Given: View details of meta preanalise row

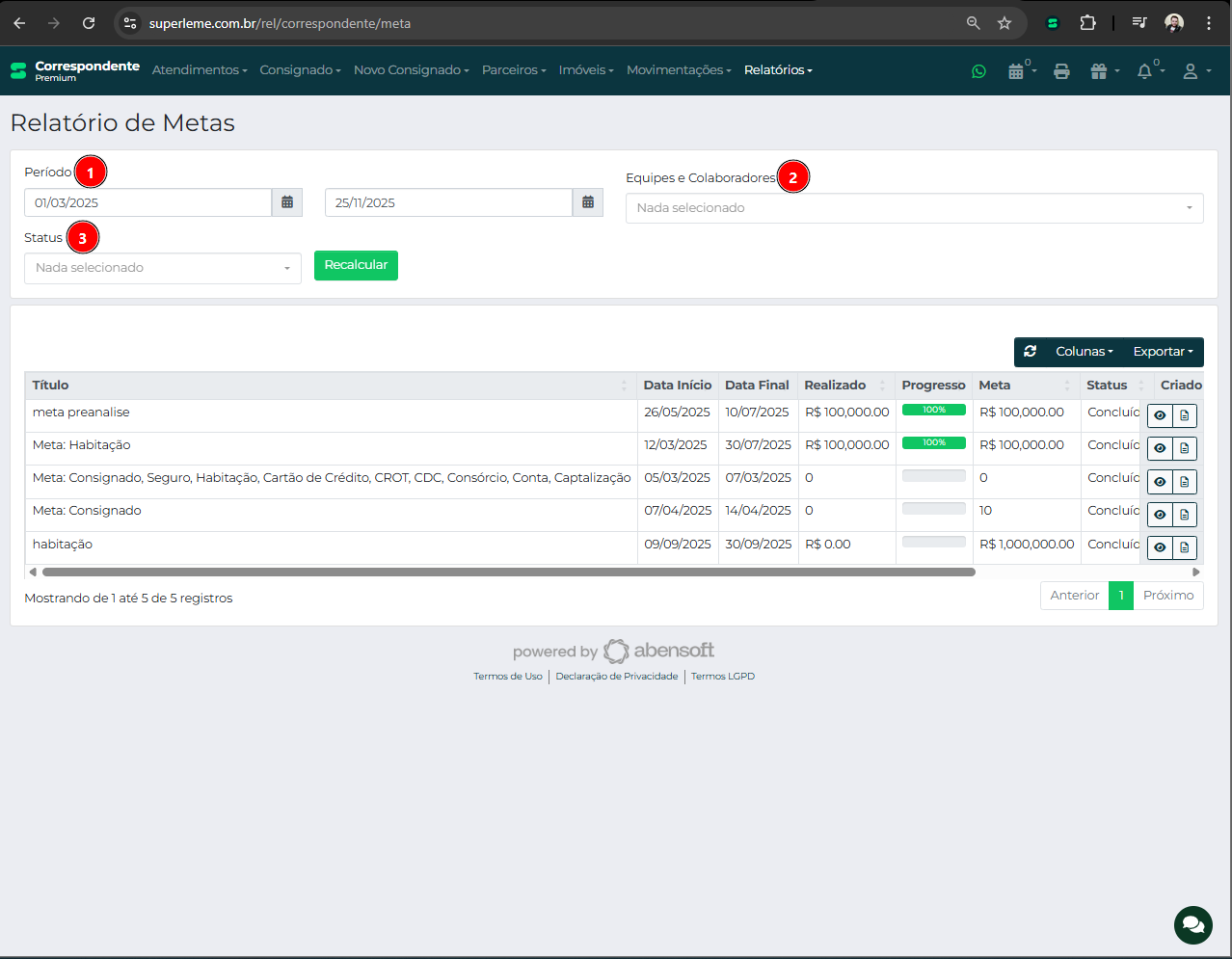Looking at the screenshot, I should 1160,415.
